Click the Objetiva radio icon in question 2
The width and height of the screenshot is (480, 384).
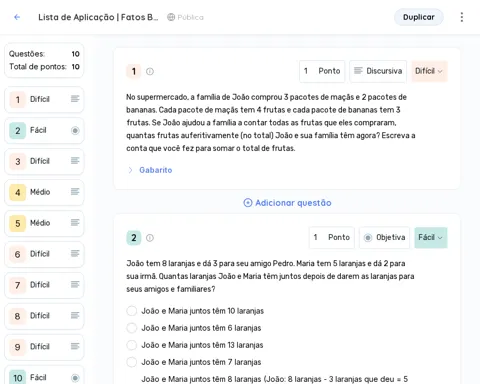click(368, 238)
